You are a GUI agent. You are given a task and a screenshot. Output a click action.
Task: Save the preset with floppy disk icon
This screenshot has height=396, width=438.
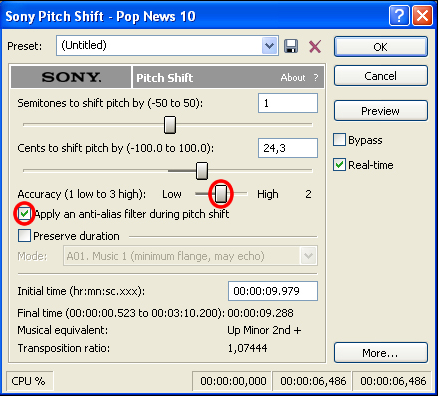pyautogui.click(x=291, y=46)
